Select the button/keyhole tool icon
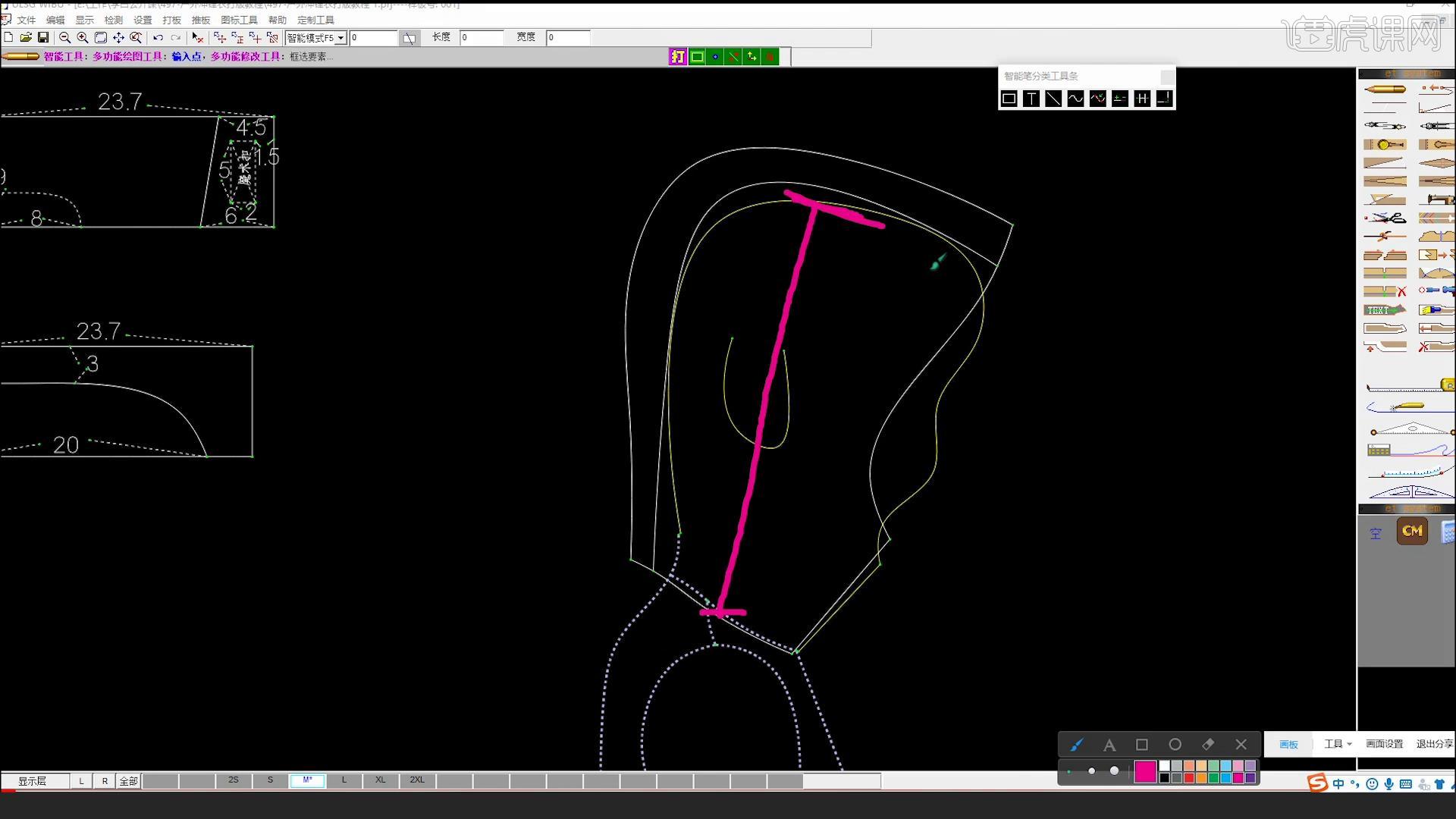Viewport: 1456px width, 819px height. [x=1385, y=145]
